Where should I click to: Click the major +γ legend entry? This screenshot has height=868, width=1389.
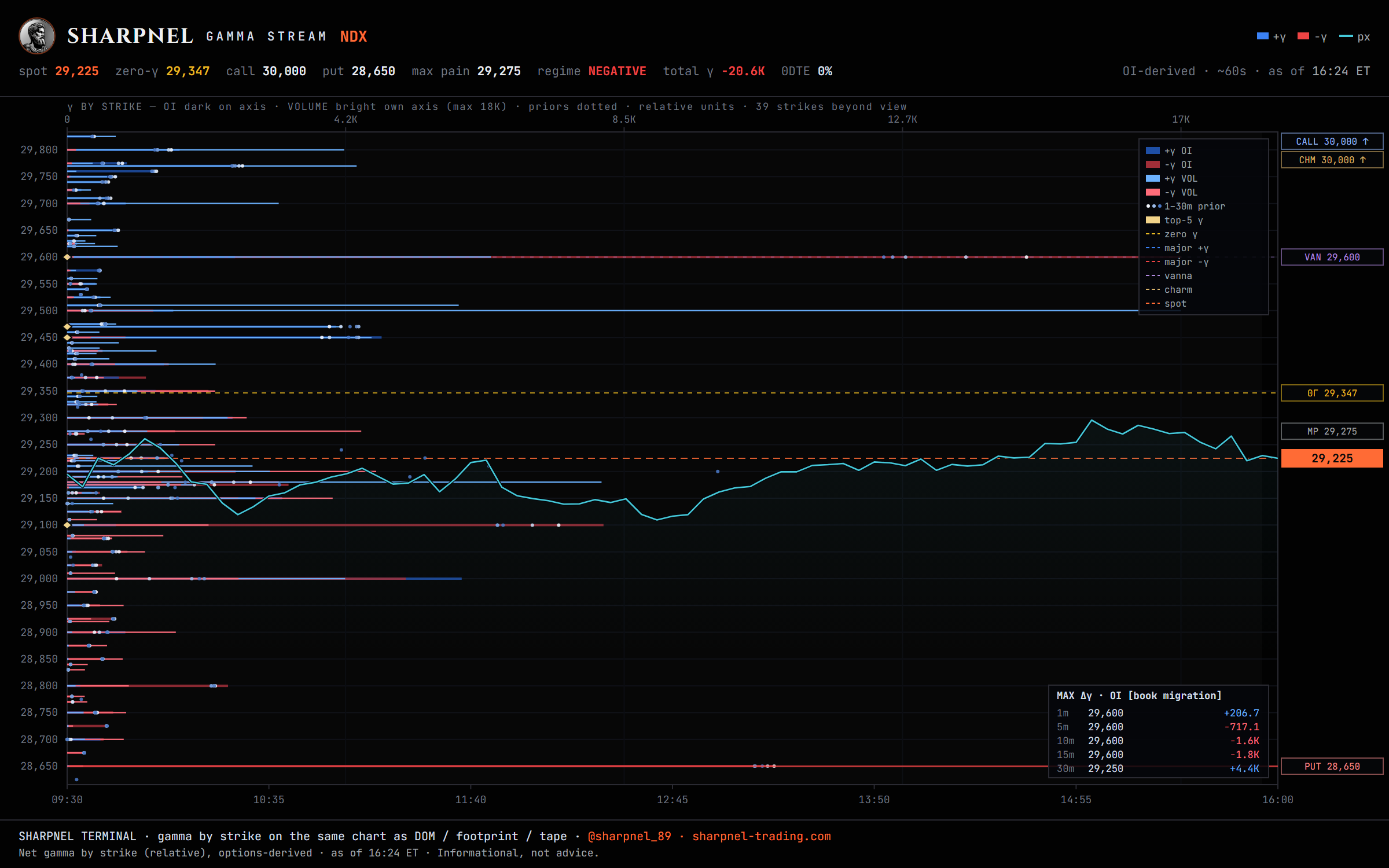pyautogui.click(x=1177, y=248)
